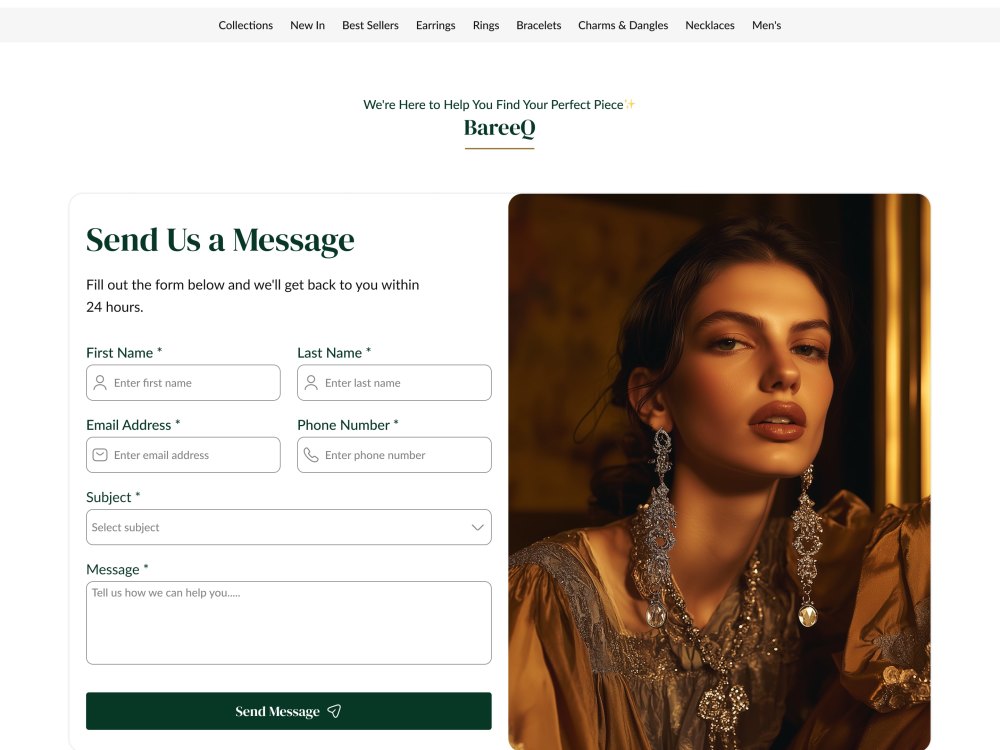The width and height of the screenshot is (1000, 750).
Task: Go to the New In category
Action: coord(307,25)
